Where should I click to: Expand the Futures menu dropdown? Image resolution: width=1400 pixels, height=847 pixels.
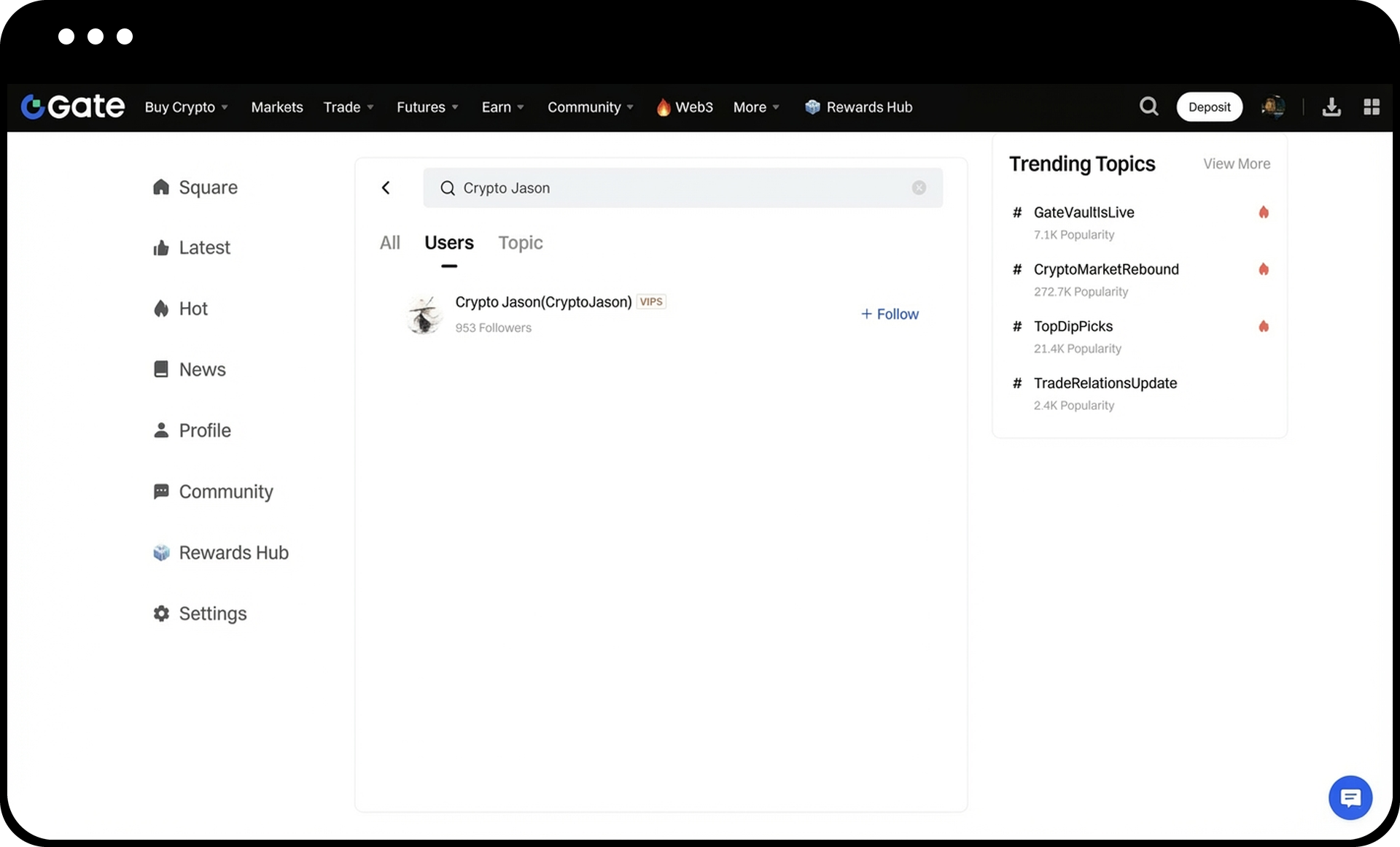pos(427,107)
